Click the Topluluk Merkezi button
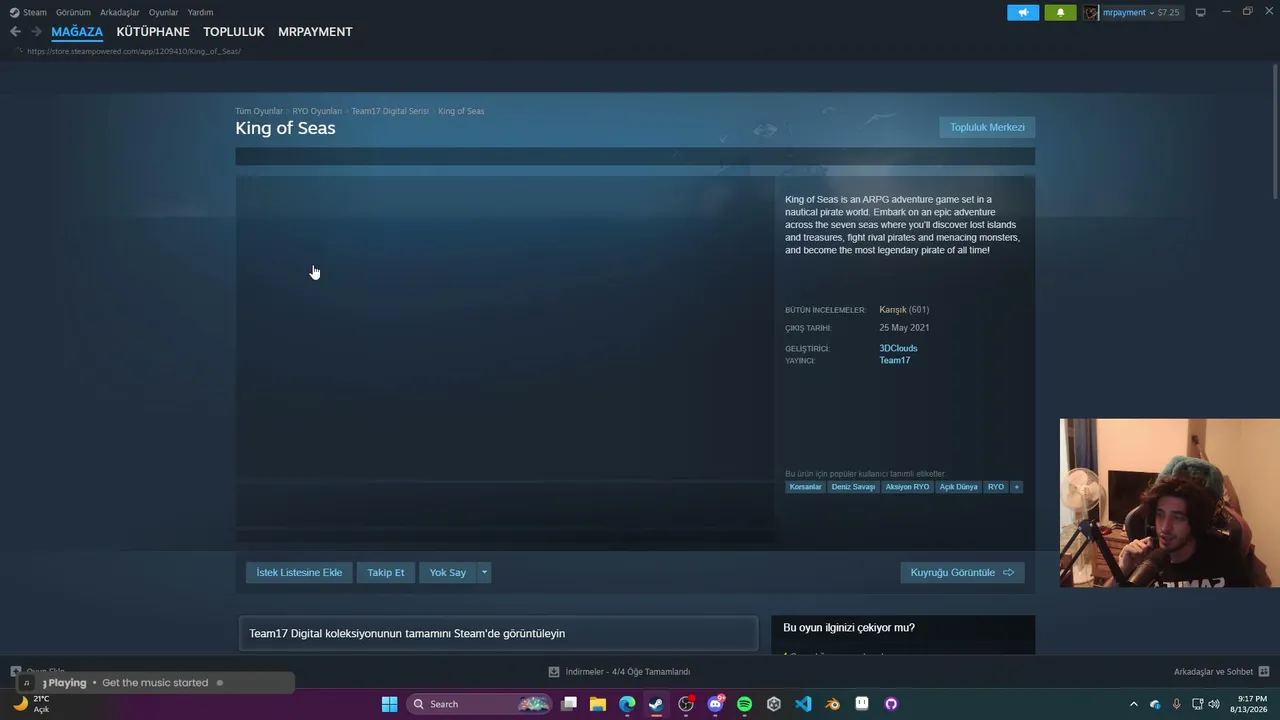Image resolution: width=1280 pixels, height=720 pixels. coord(987,127)
